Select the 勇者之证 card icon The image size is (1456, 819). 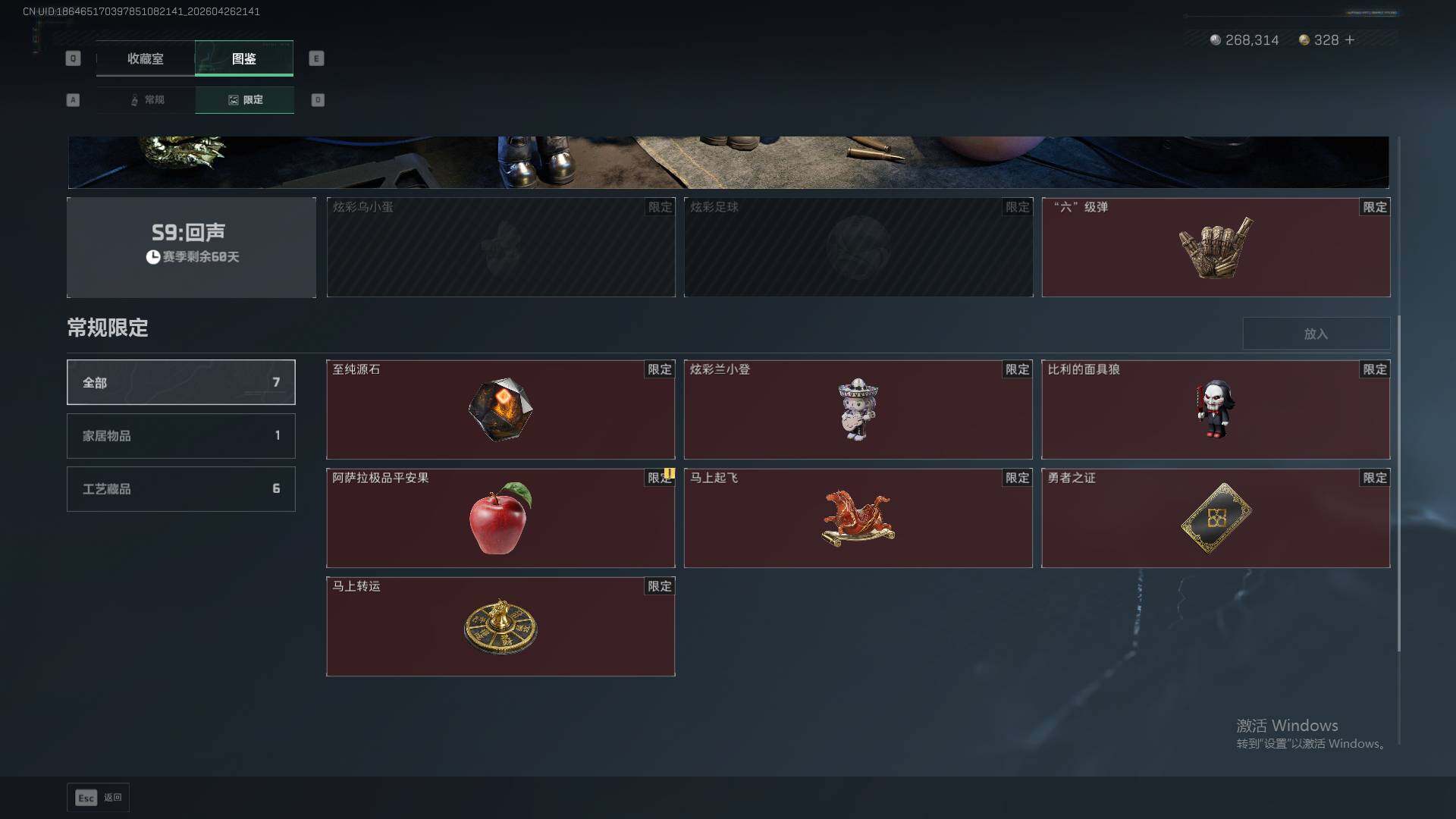coord(1216,518)
